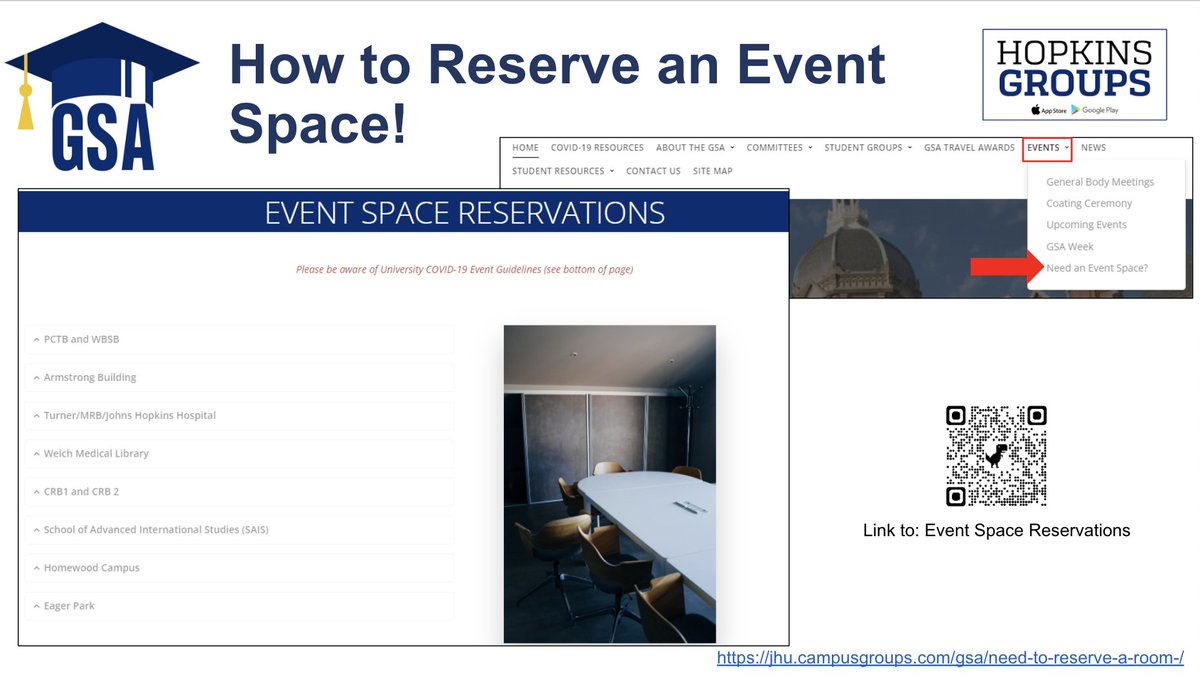Viewport: 1200px width, 677px height.
Task: Click the Google Play badge
Action: point(1095,110)
